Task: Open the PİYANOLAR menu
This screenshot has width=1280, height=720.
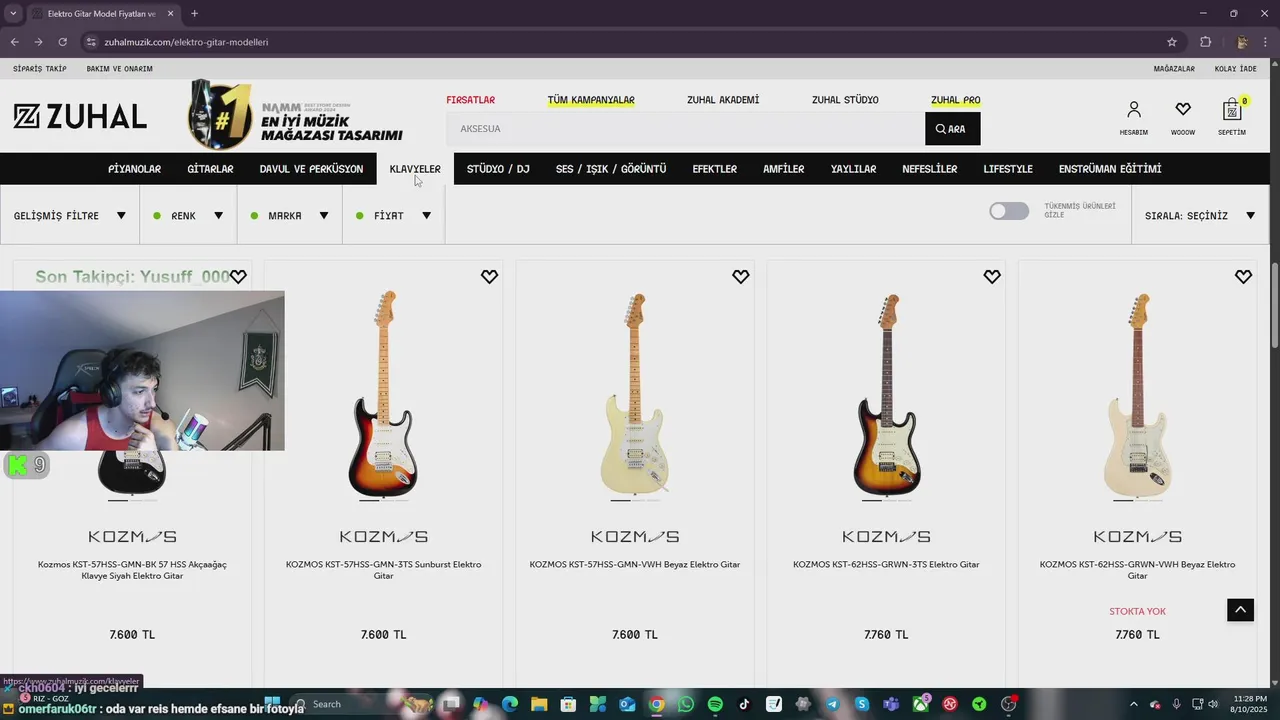Action: click(134, 169)
